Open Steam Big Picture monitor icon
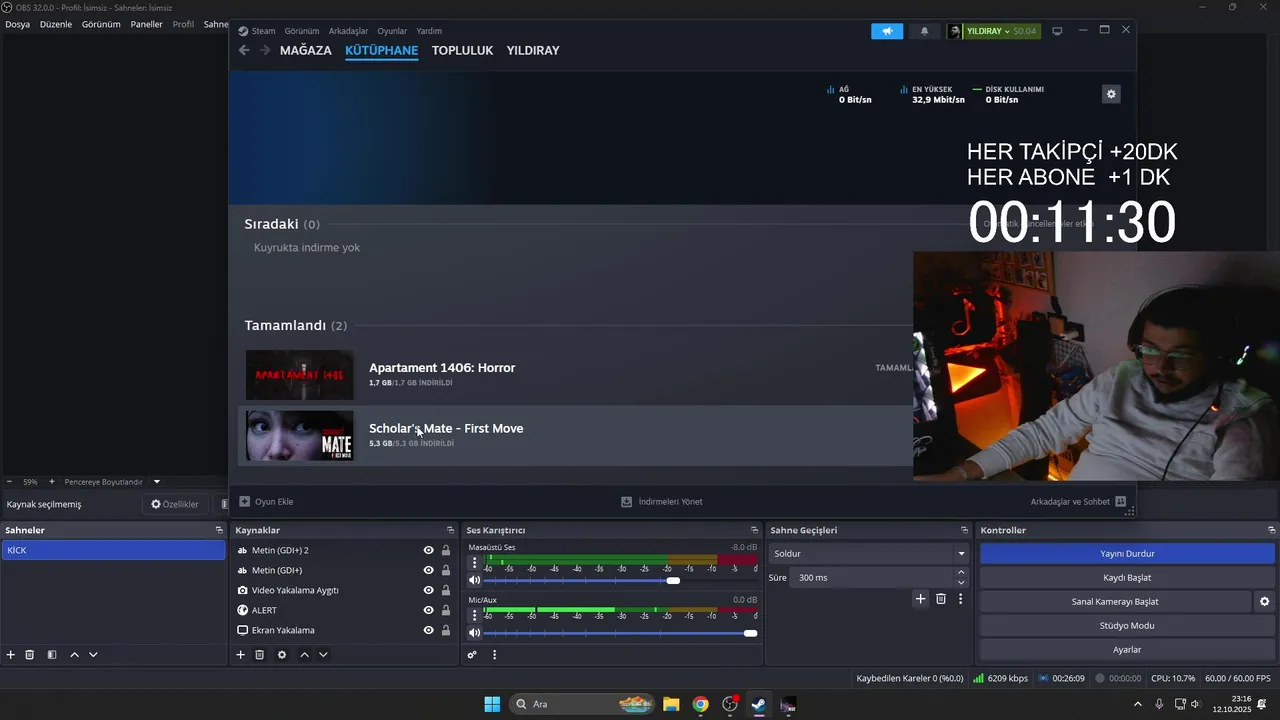The width and height of the screenshot is (1280, 720). coord(1057,31)
